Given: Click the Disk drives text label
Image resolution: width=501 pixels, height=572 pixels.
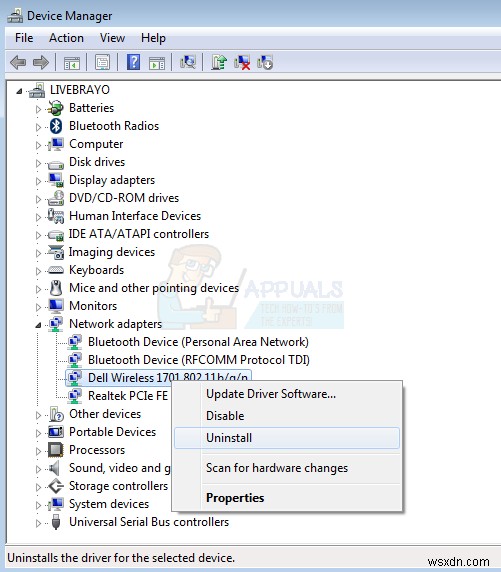Looking at the screenshot, I should point(97,162).
